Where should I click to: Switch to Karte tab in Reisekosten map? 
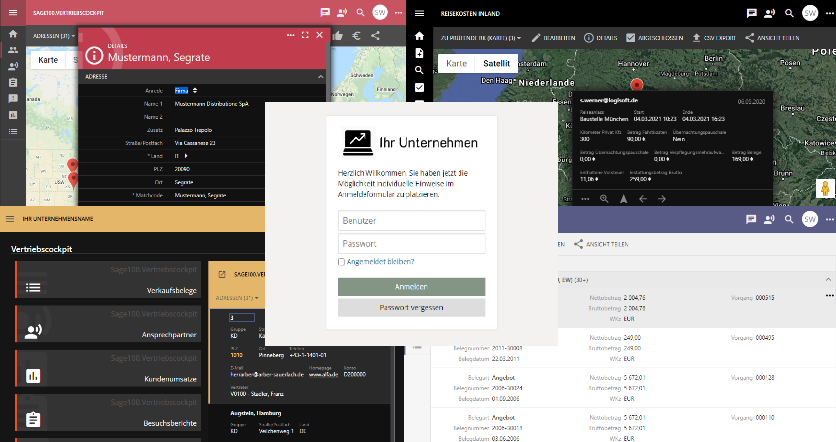click(x=456, y=63)
